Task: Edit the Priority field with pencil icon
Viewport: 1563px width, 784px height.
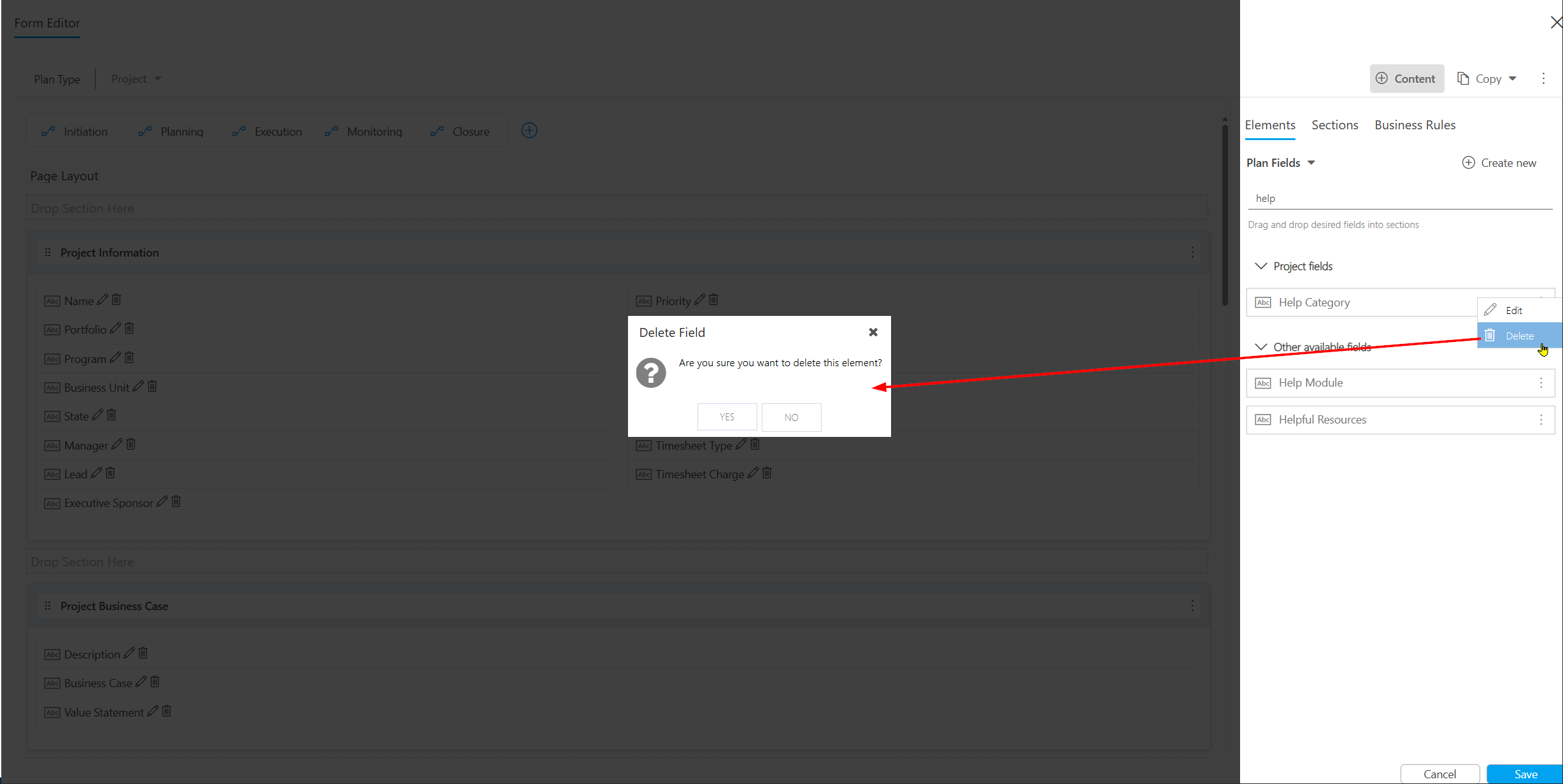Action: 699,300
